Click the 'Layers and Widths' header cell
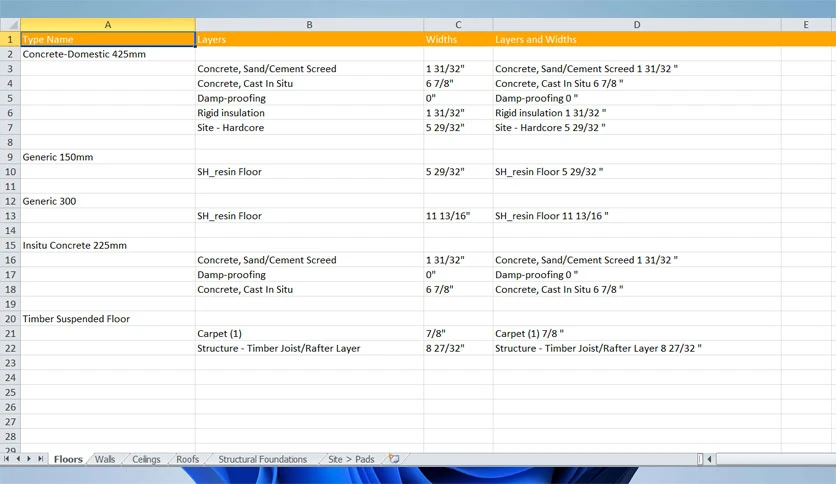The width and height of the screenshot is (836, 484). click(637, 39)
